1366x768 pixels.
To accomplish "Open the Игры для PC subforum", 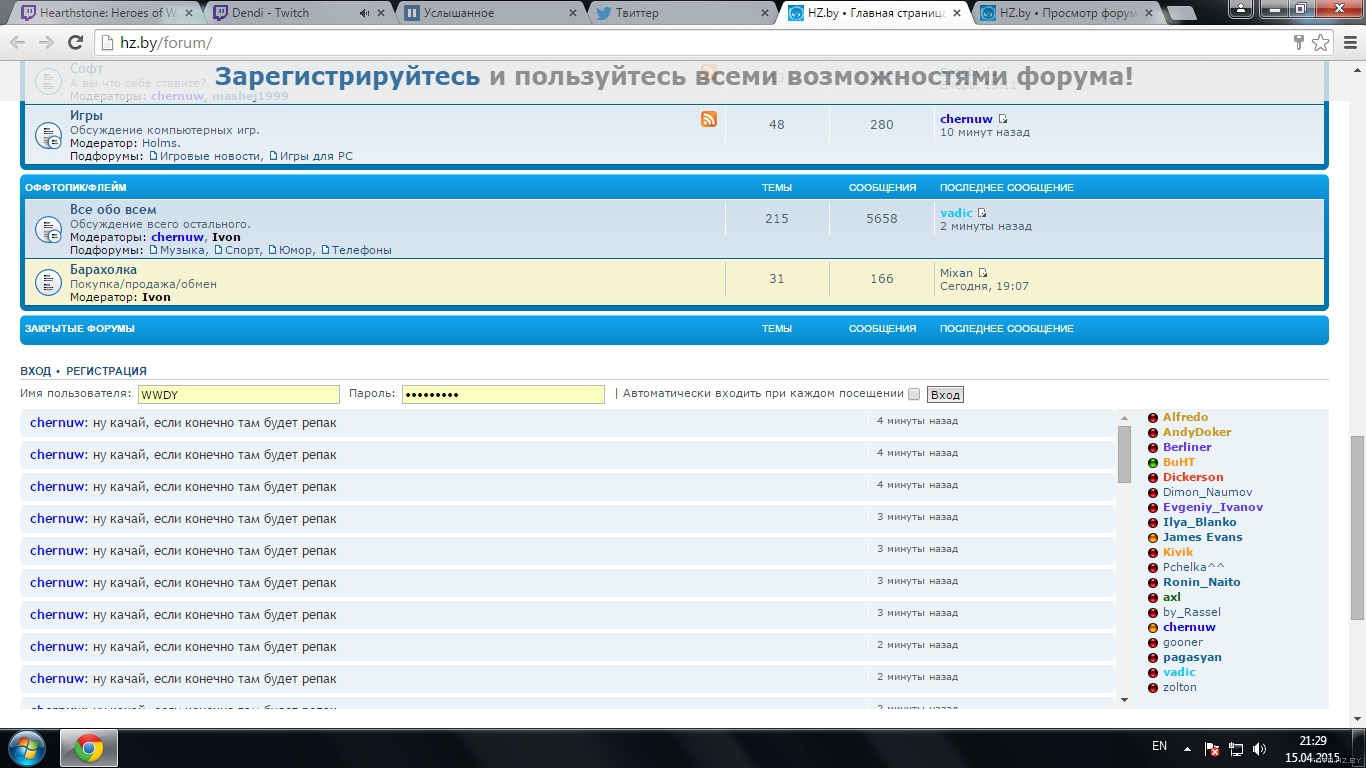I will point(316,156).
